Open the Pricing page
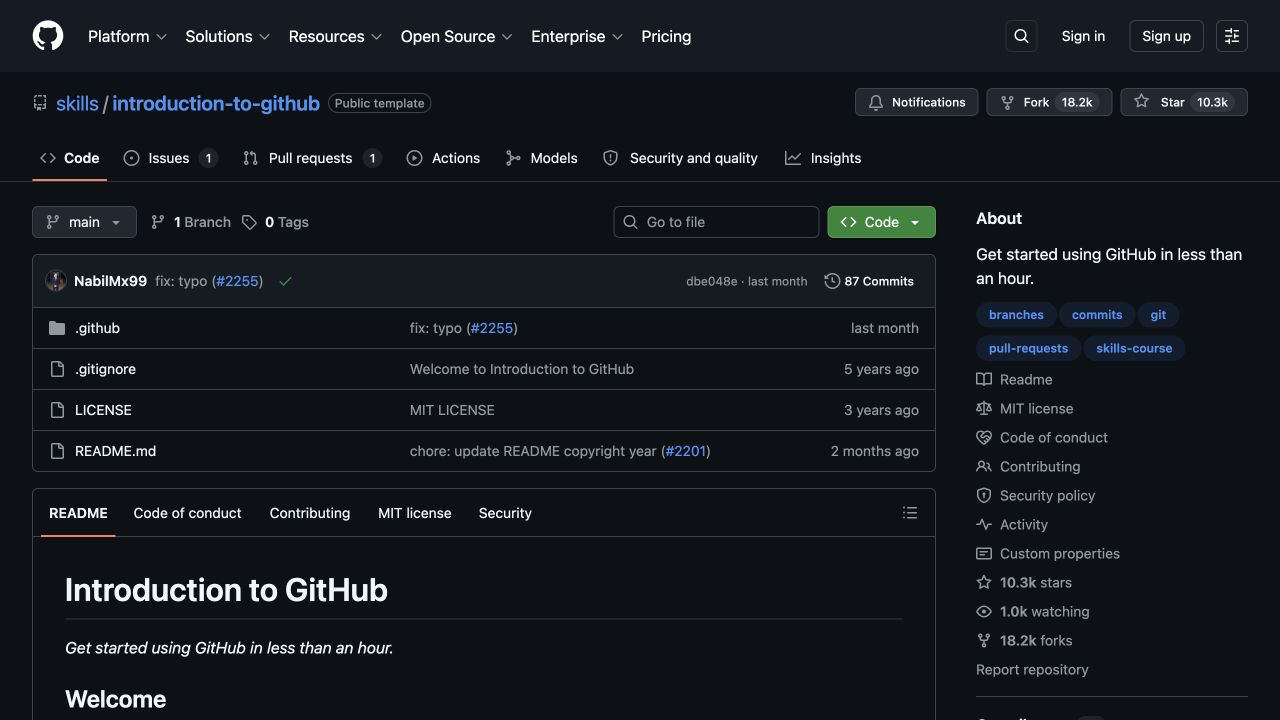The height and width of the screenshot is (720, 1280). click(x=666, y=36)
